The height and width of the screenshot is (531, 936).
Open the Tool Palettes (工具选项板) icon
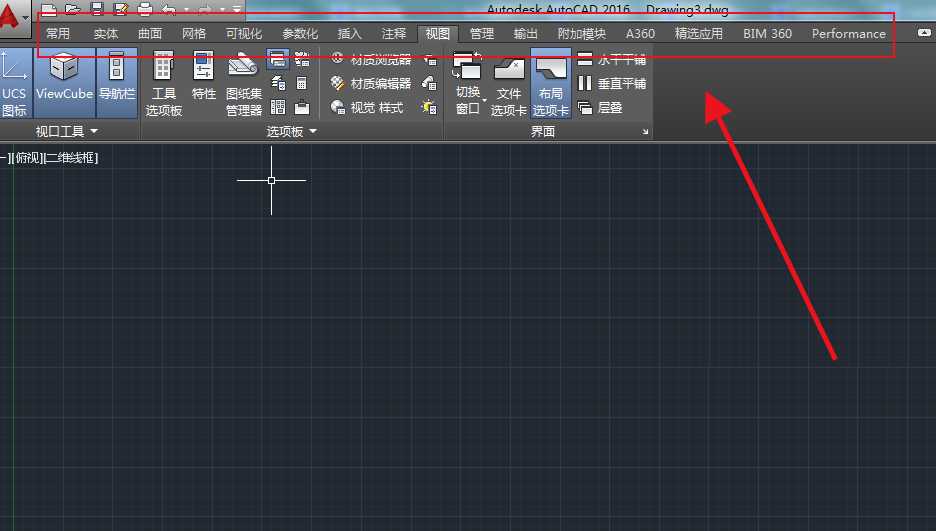[163, 83]
